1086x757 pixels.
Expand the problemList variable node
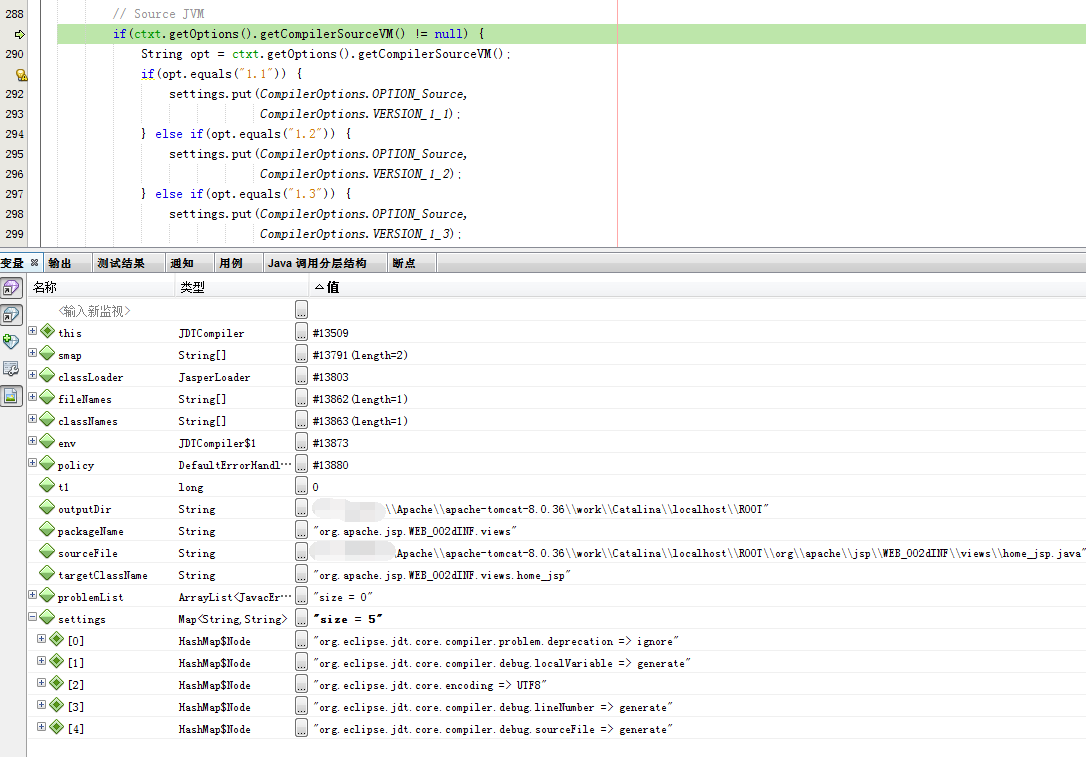[33, 594]
